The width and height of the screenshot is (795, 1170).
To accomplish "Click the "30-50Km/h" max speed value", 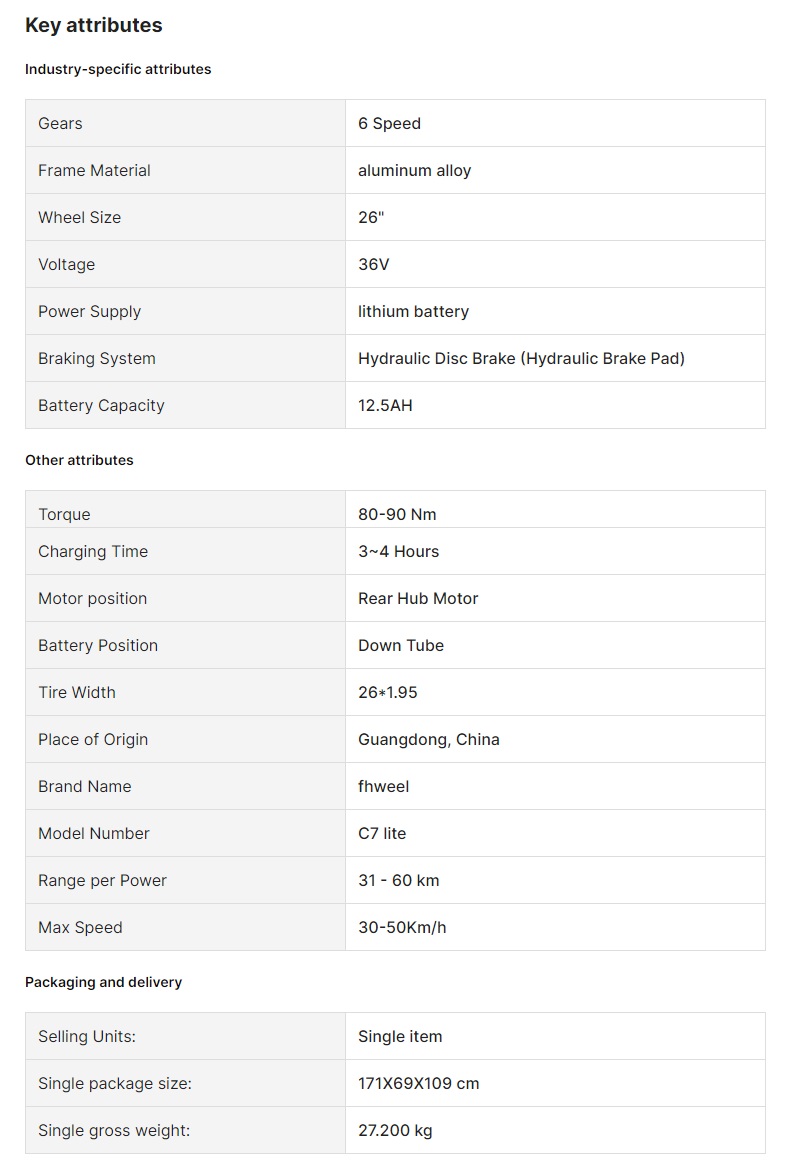I will click(402, 928).
